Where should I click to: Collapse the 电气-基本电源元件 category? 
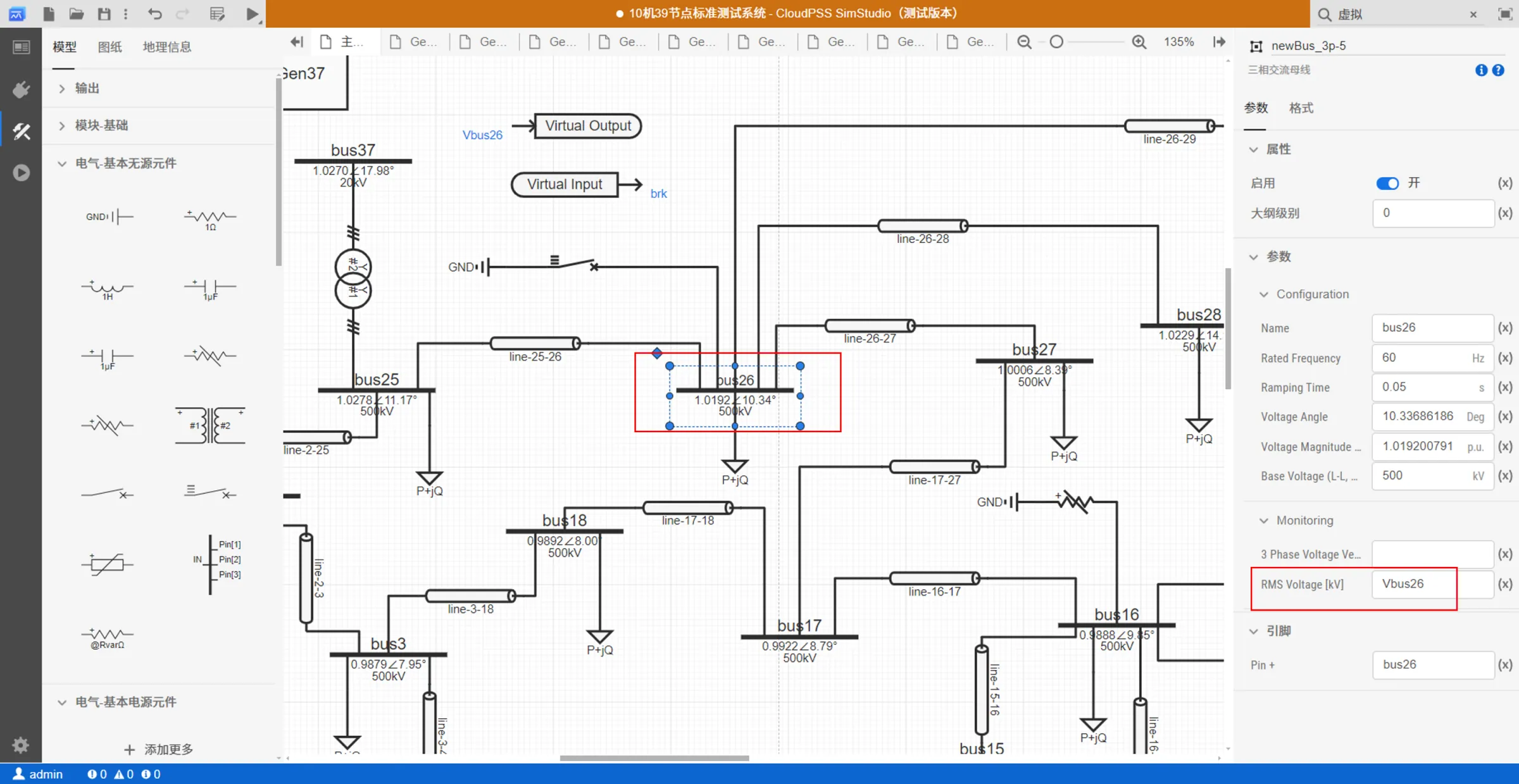click(159, 702)
